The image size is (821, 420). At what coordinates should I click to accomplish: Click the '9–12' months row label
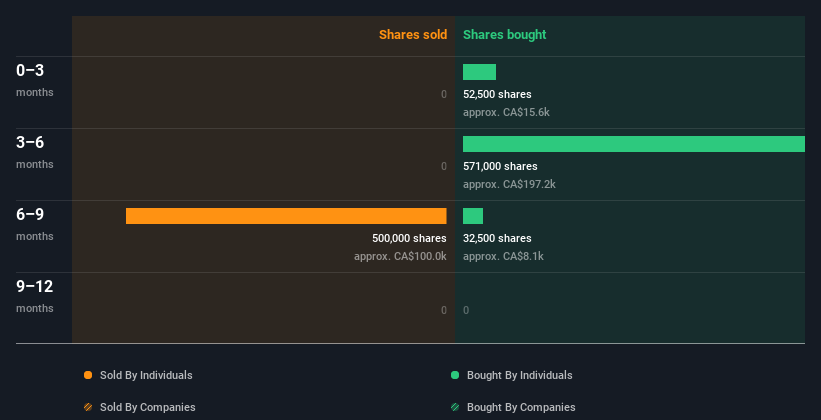35,286
